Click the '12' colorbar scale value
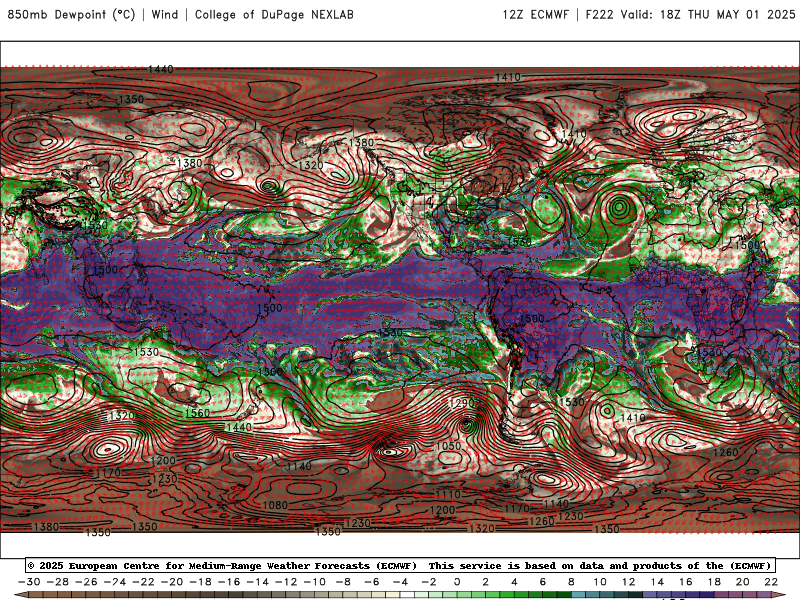Image resolution: width=800 pixels, height=600 pixels. [x=629, y=582]
